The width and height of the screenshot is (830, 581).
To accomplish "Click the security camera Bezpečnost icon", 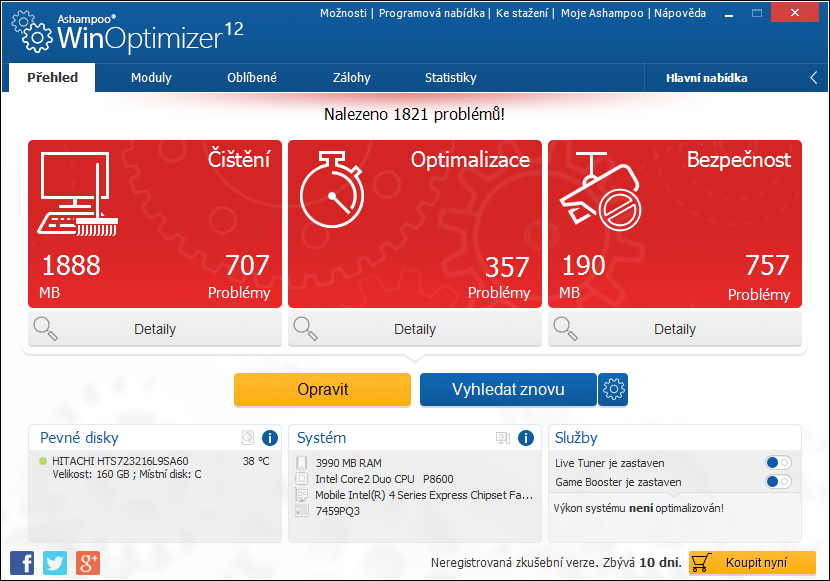I will (x=601, y=191).
